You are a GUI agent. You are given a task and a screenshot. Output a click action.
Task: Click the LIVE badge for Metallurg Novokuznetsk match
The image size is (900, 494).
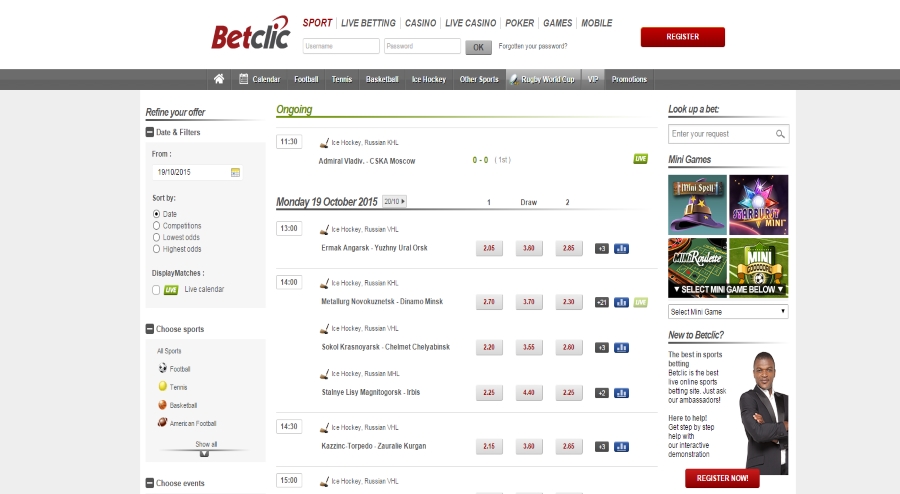[641, 302]
